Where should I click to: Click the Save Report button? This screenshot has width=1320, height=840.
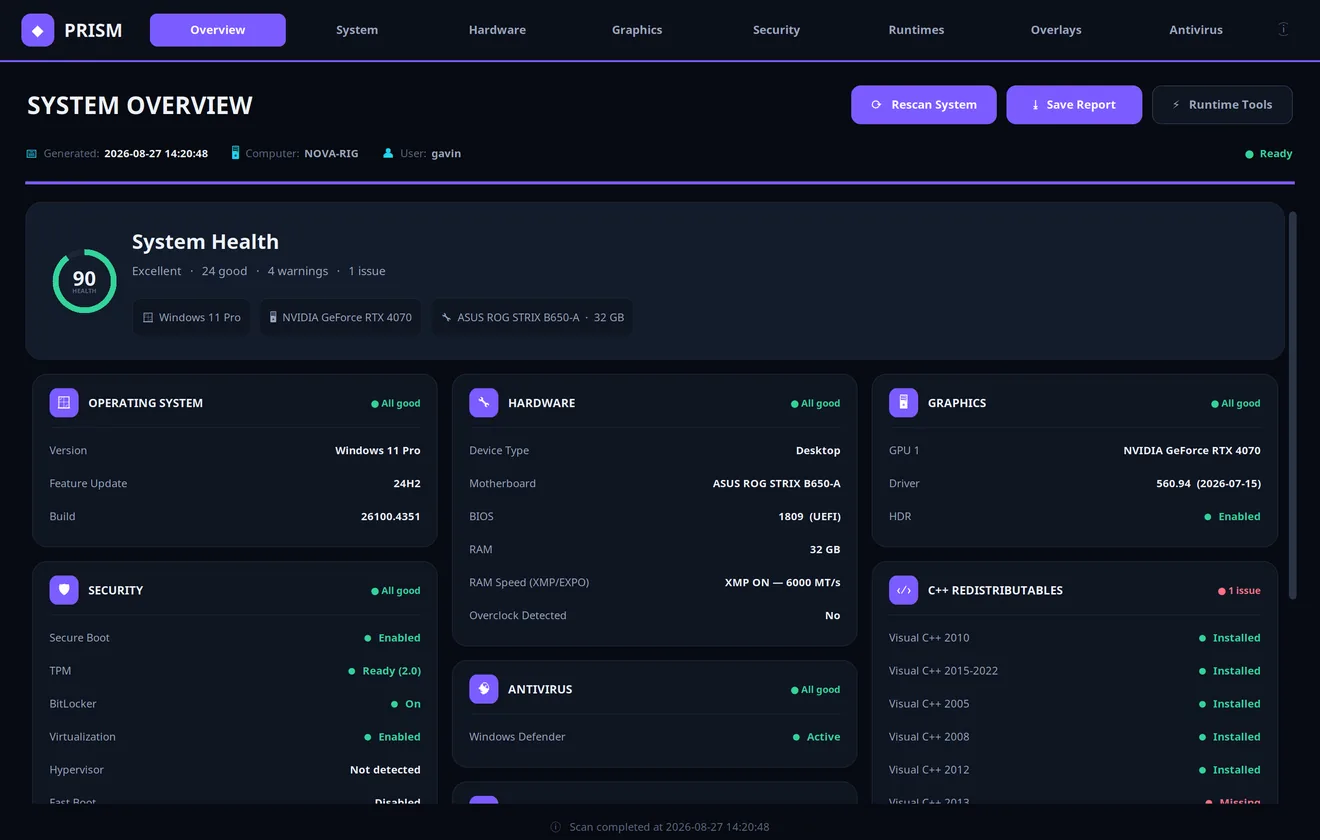[1074, 105]
